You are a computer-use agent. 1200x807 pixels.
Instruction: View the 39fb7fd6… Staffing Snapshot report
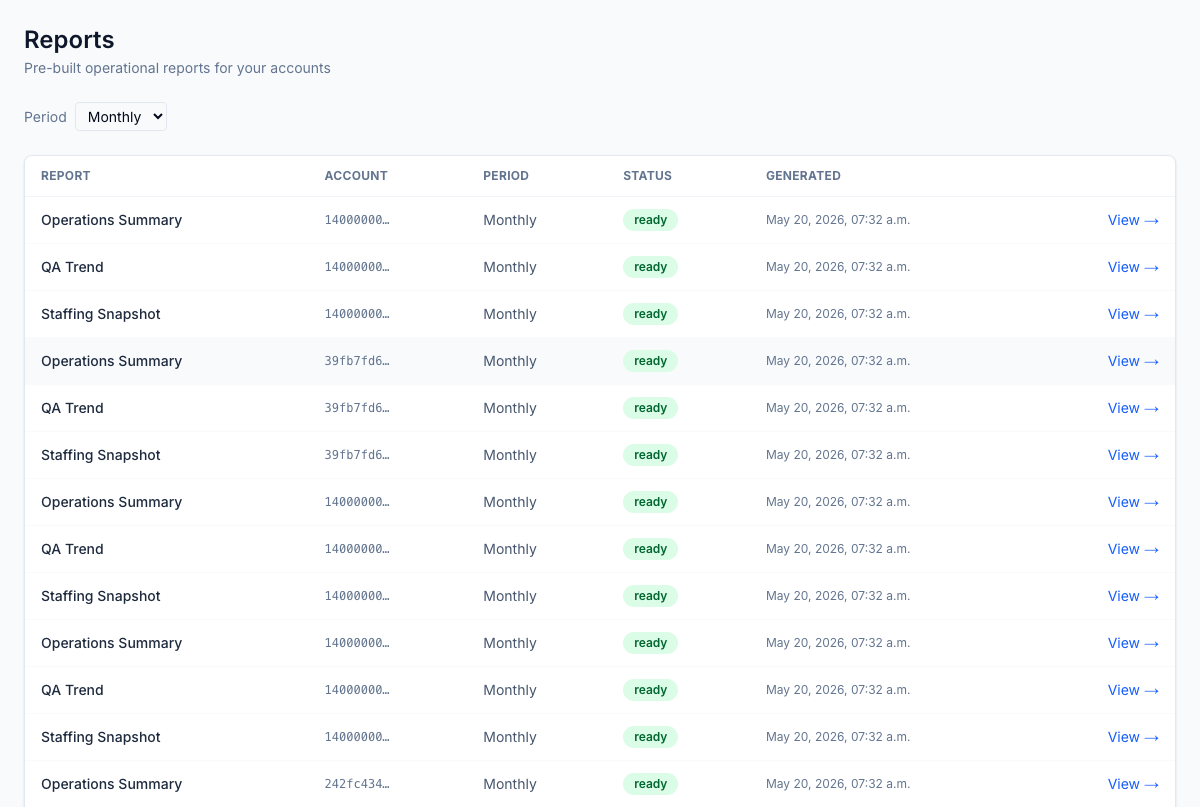tap(1133, 455)
